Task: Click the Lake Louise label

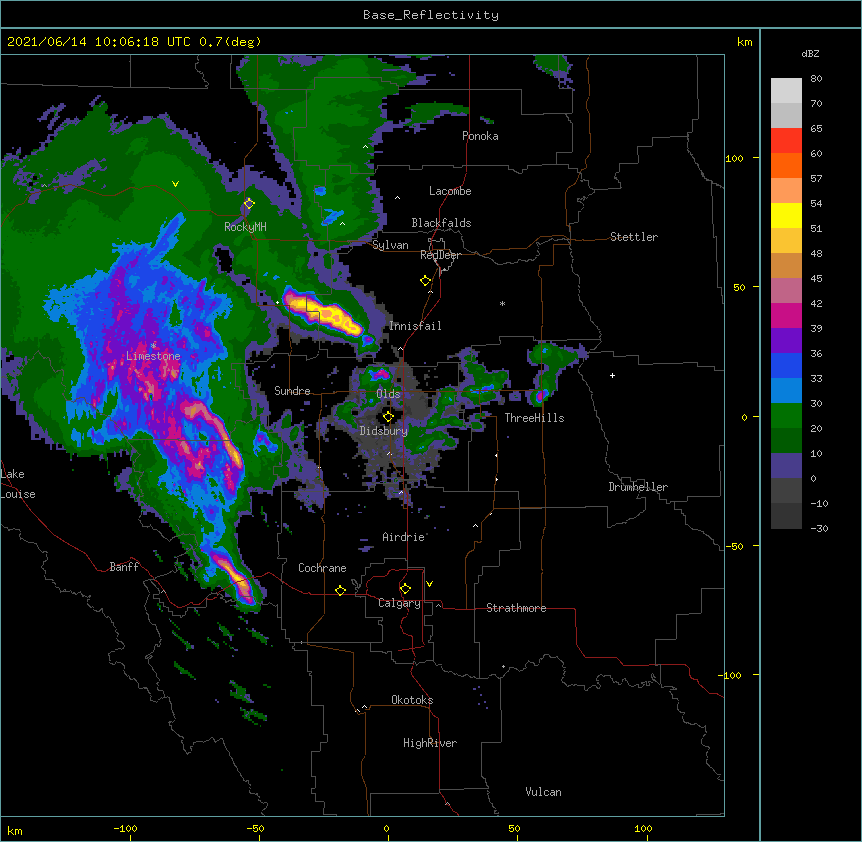Action: point(18,484)
